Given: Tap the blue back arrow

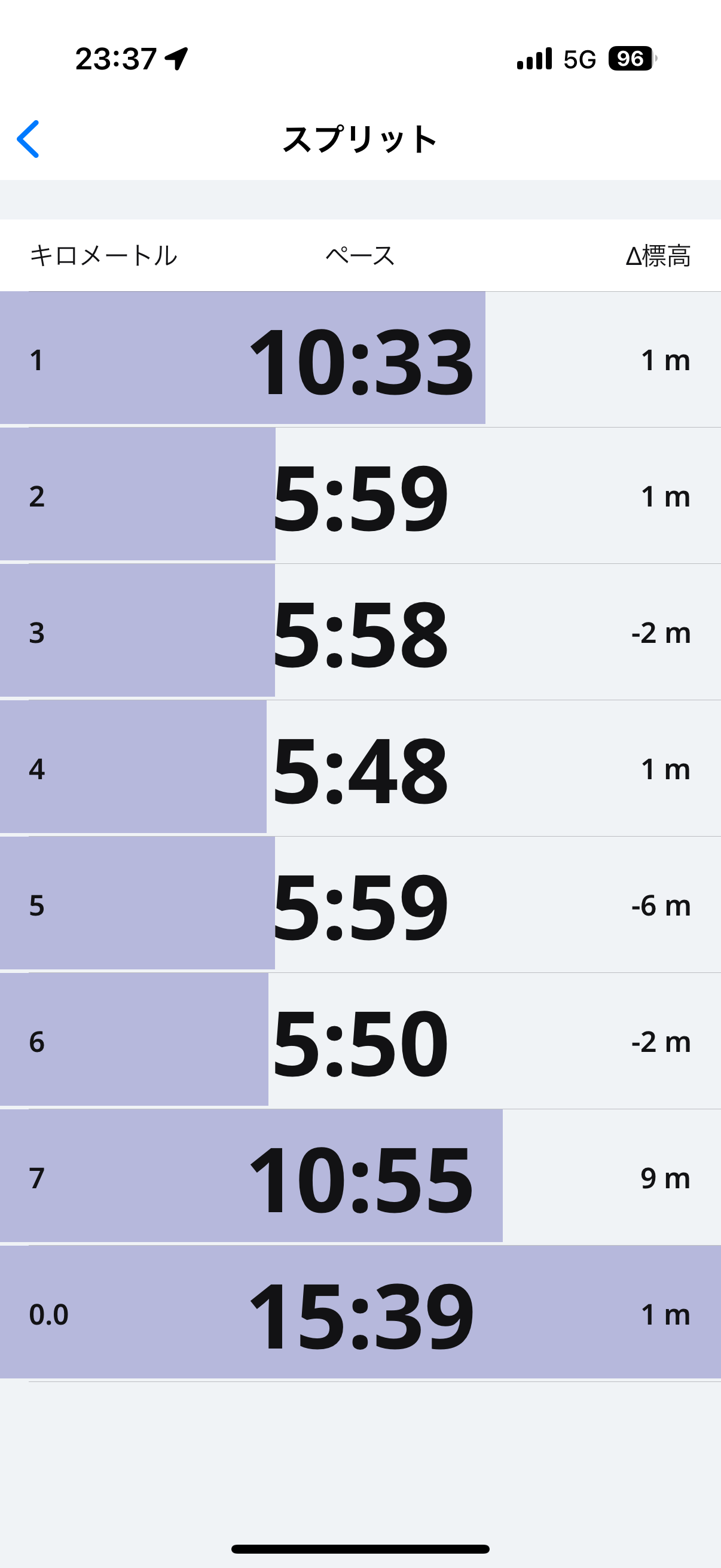Looking at the screenshot, I should (x=28, y=139).
